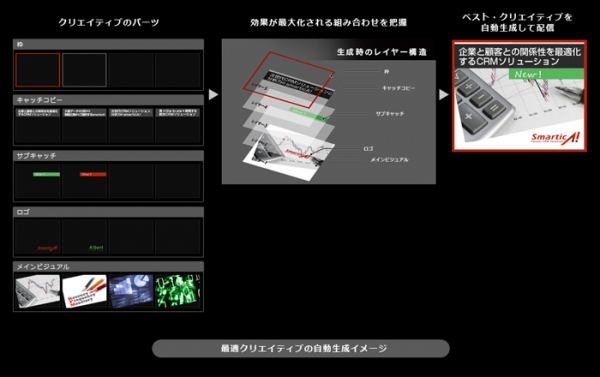The height and width of the screenshot is (377, 600).
Task: Pick the 企業と顧客 catch copy thumbnail
Action: tap(38, 126)
